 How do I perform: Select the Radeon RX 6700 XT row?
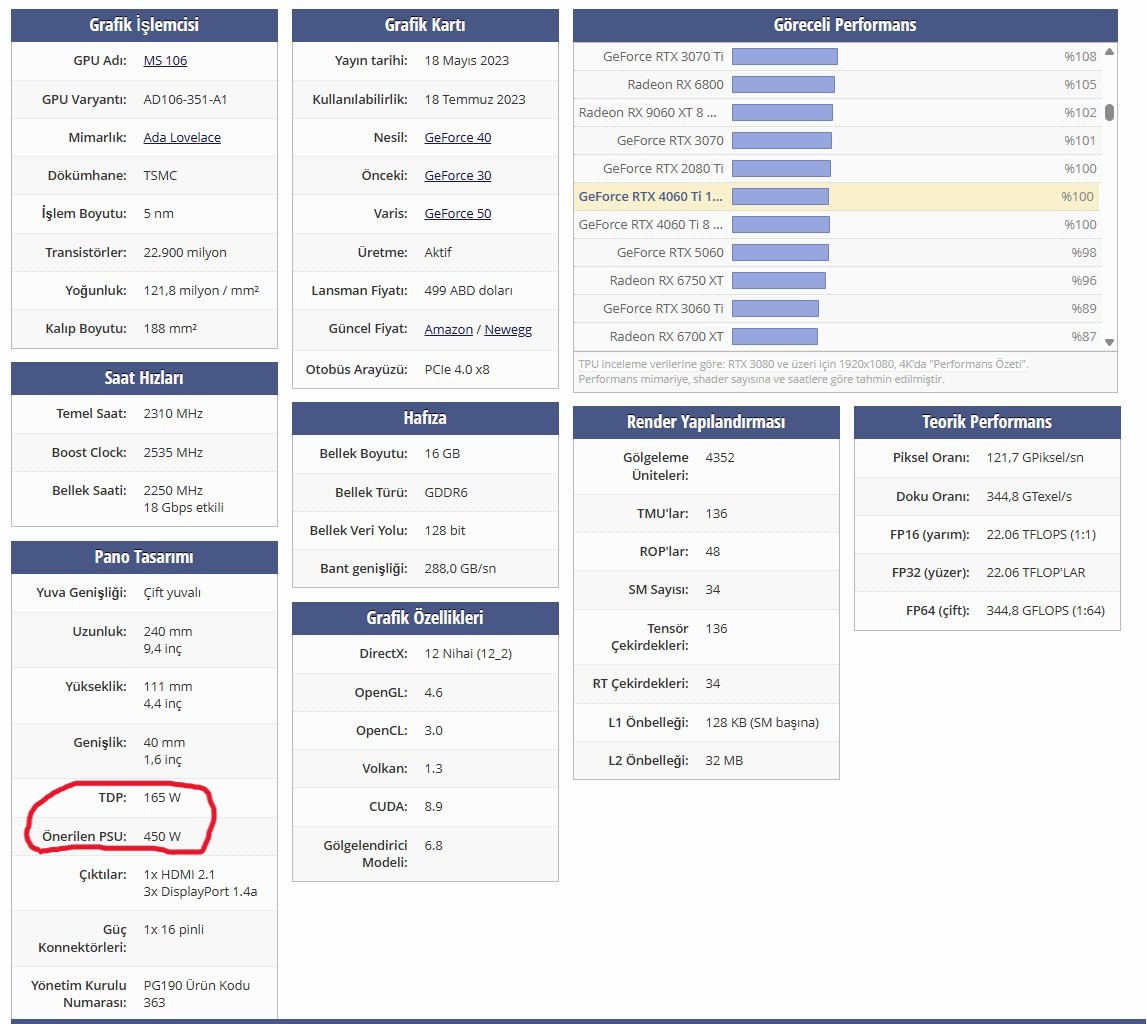pos(836,336)
